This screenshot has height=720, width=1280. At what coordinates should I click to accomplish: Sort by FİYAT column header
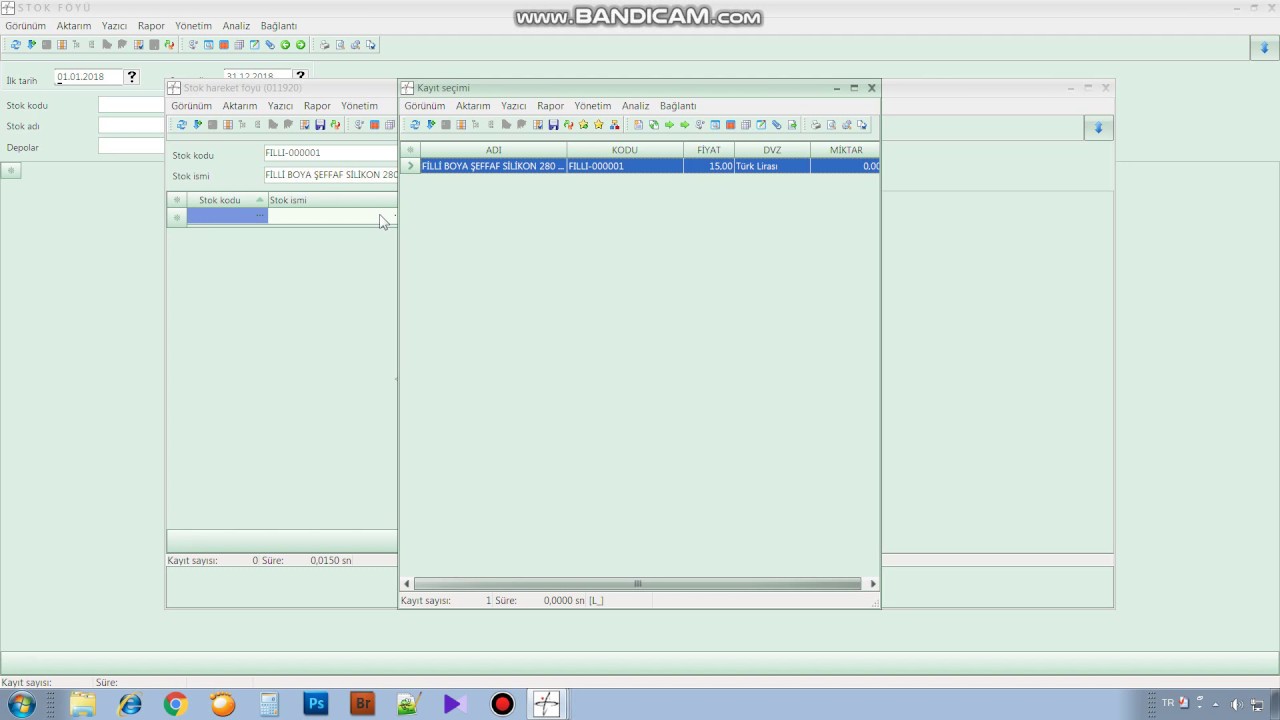709,150
